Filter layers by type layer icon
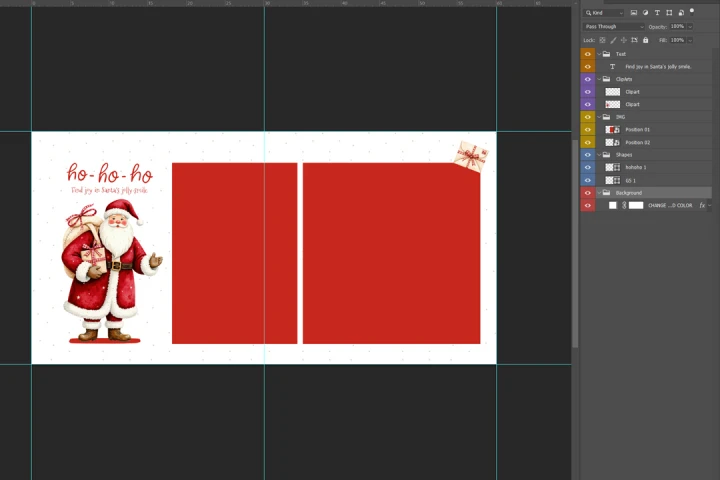Image resolution: width=720 pixels, height=480 pixels. point(657,13)
